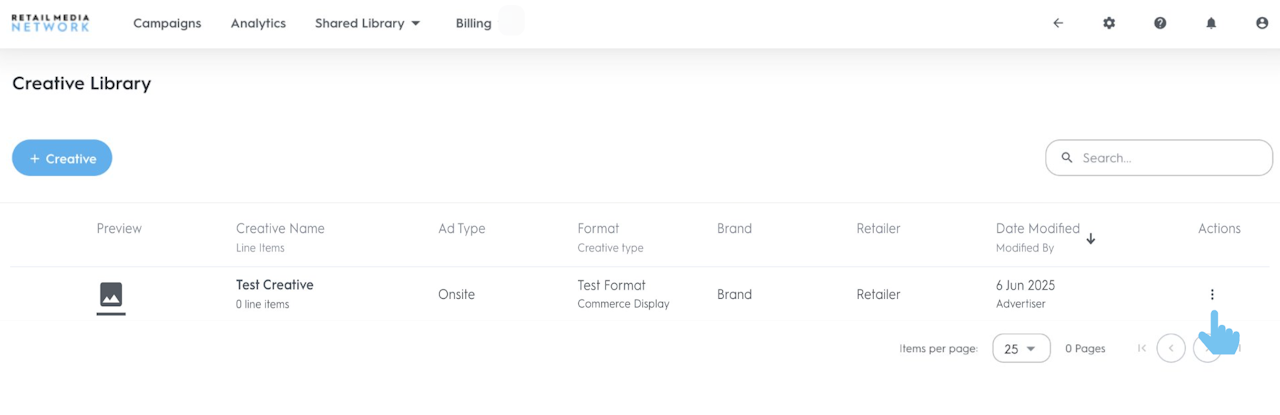The height and width of the screenshot is (415, 1280).
Task: Click the + Creative button
Action: [x=62, y=158]
